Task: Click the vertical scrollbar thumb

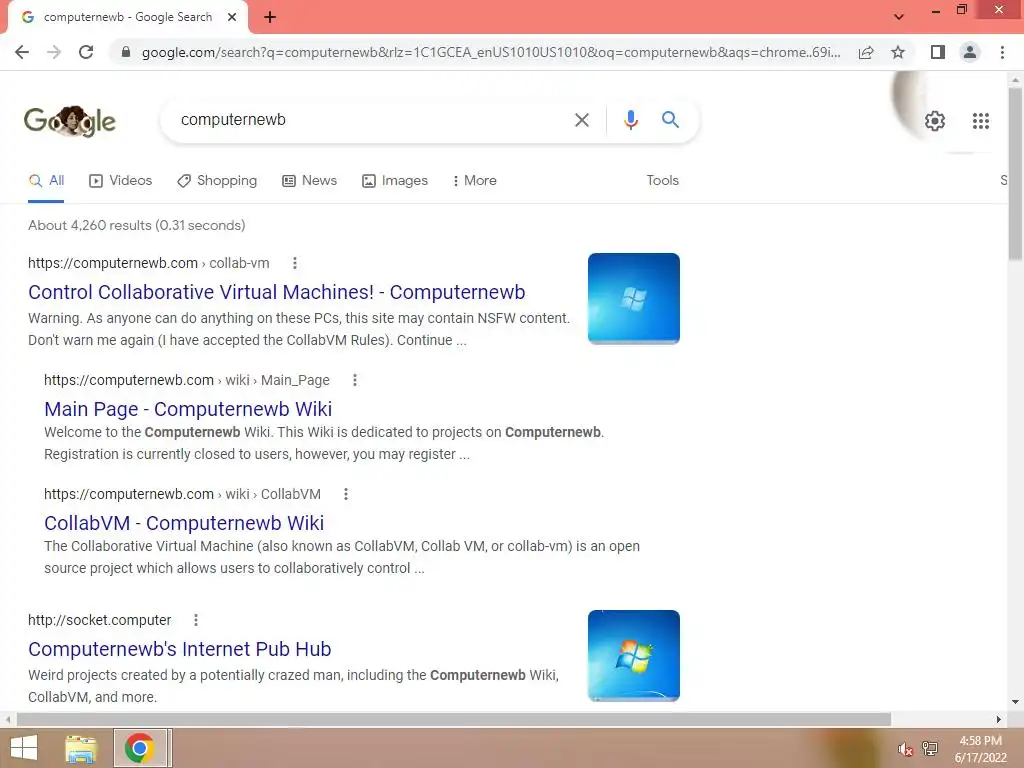Action: click(1015, 173)
